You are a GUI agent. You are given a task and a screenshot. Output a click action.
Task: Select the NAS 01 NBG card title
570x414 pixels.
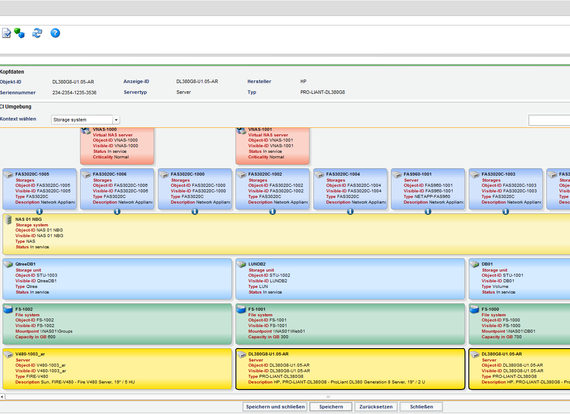[28, 219]
